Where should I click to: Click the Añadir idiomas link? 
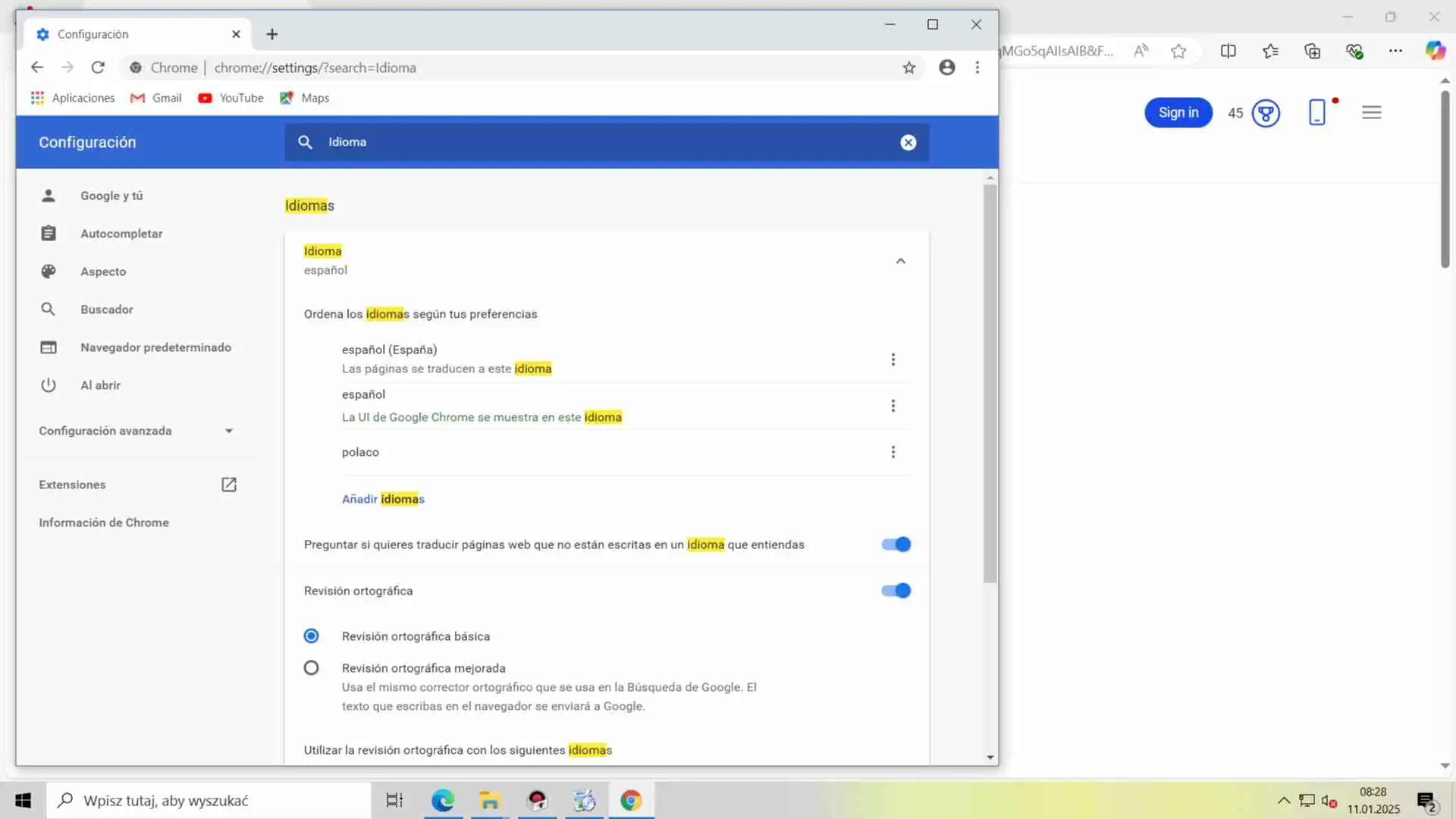(383, 499)
